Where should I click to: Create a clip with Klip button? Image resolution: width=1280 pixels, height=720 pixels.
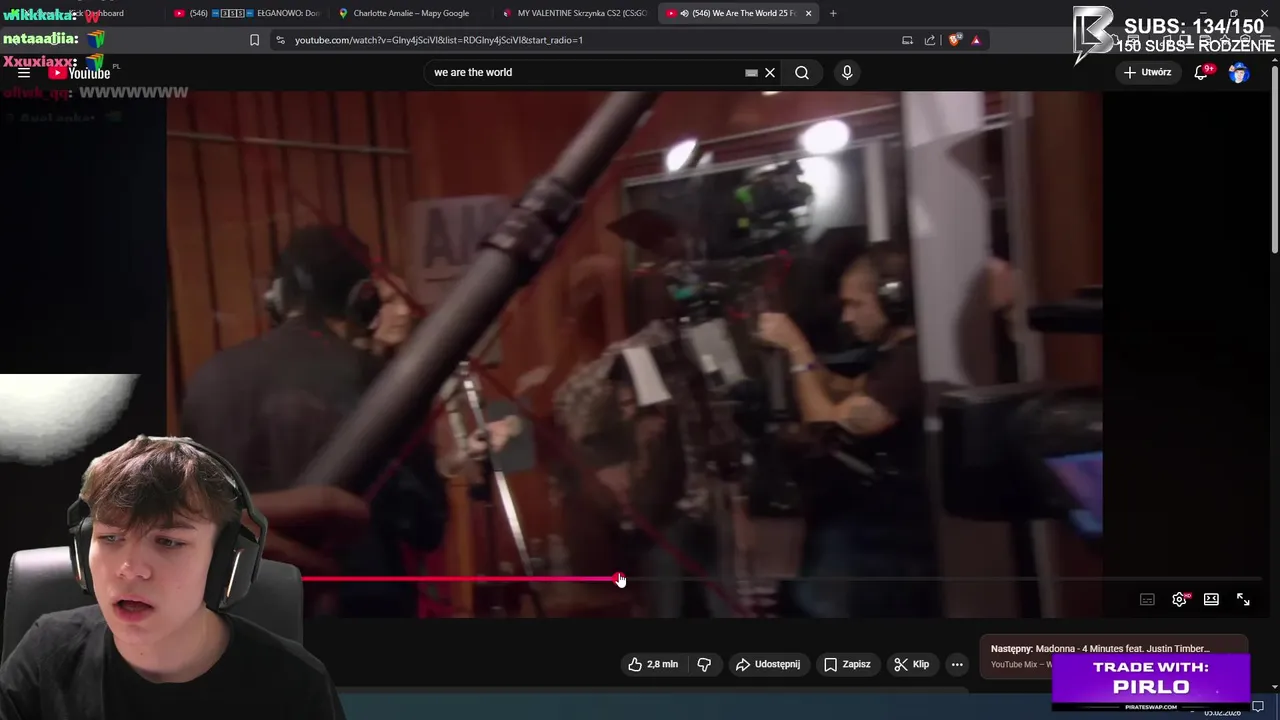pyautogui.click(x=911, y=664)
